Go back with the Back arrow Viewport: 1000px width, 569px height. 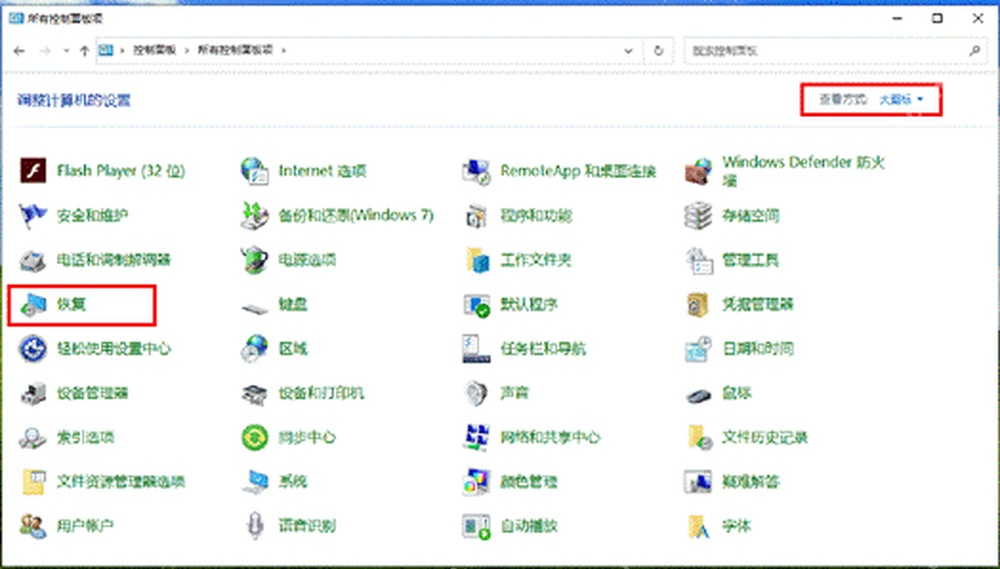tap(19, 50)
